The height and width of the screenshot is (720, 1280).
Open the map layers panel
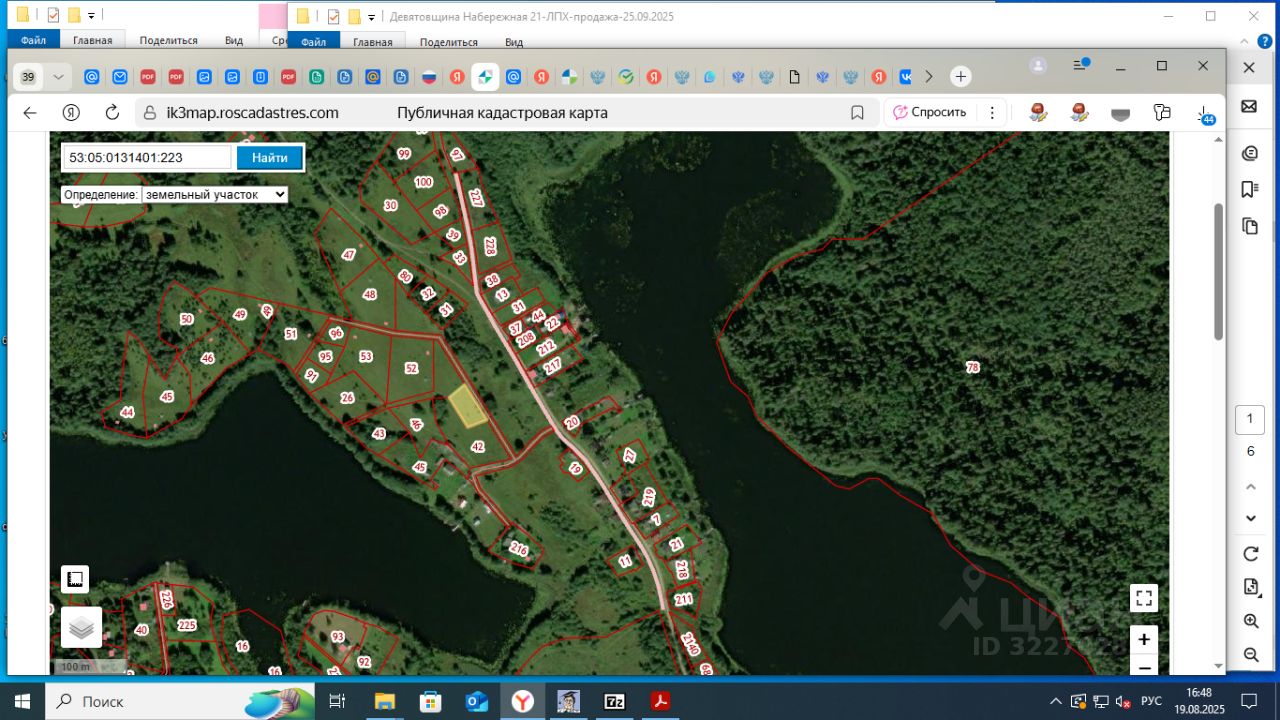[x=81, y=627]
